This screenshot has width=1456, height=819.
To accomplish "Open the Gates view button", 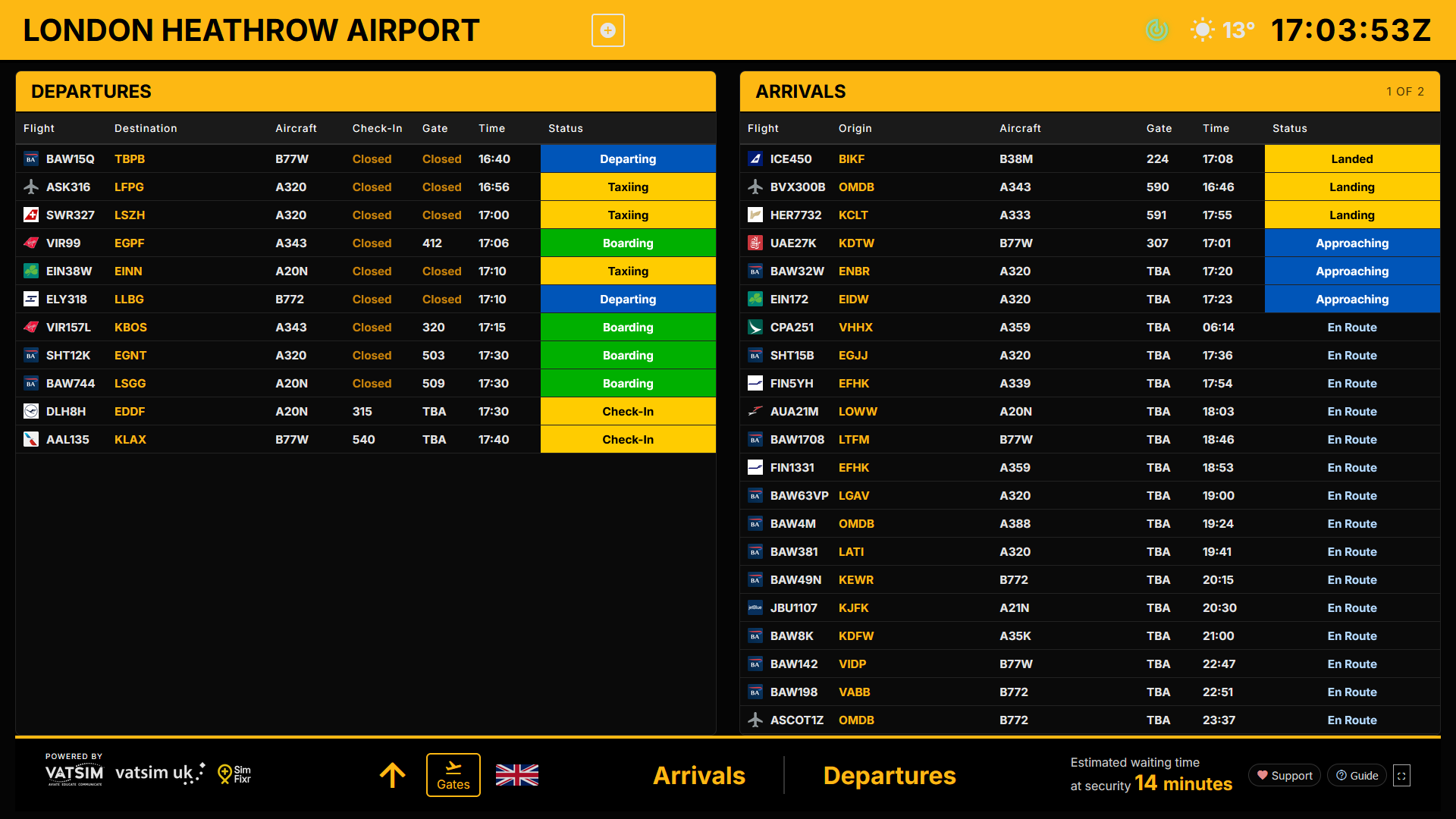I will (453, 775).
